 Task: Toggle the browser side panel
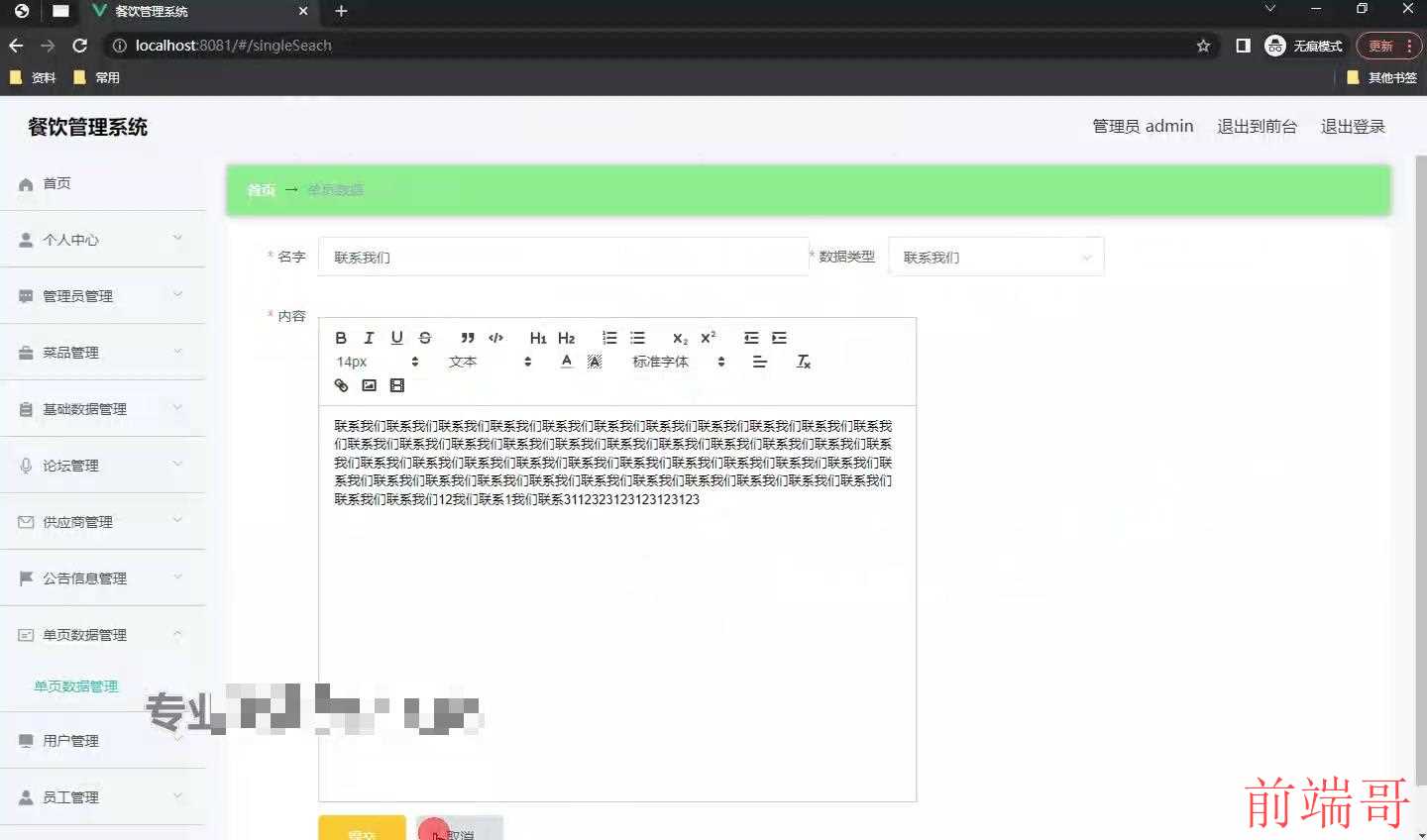pyautogui.click(x=1243, y=46)
